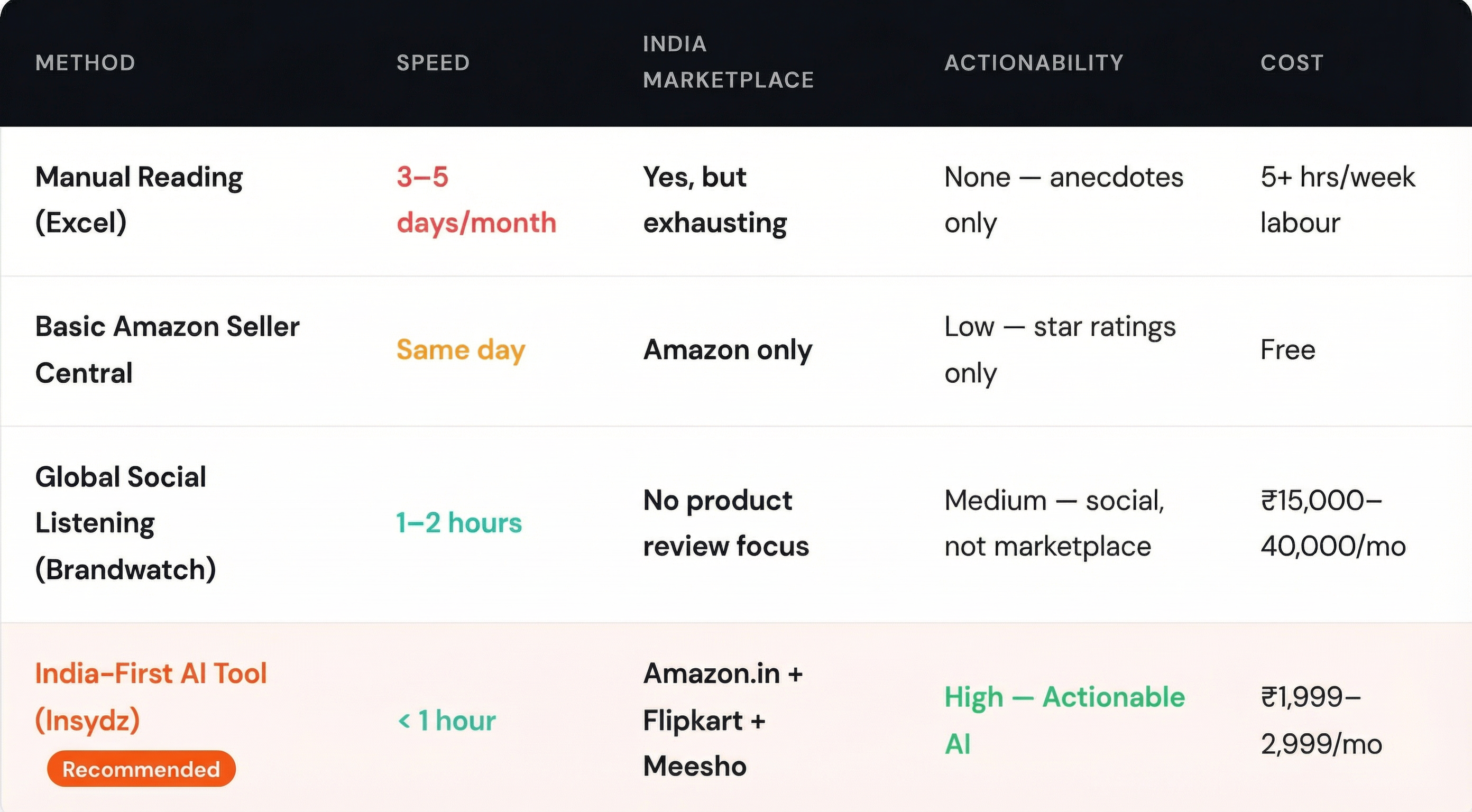The image size is (1472, 812).
Task: Click the ACTIONABILITY column header
Action: coord(1034,62)
